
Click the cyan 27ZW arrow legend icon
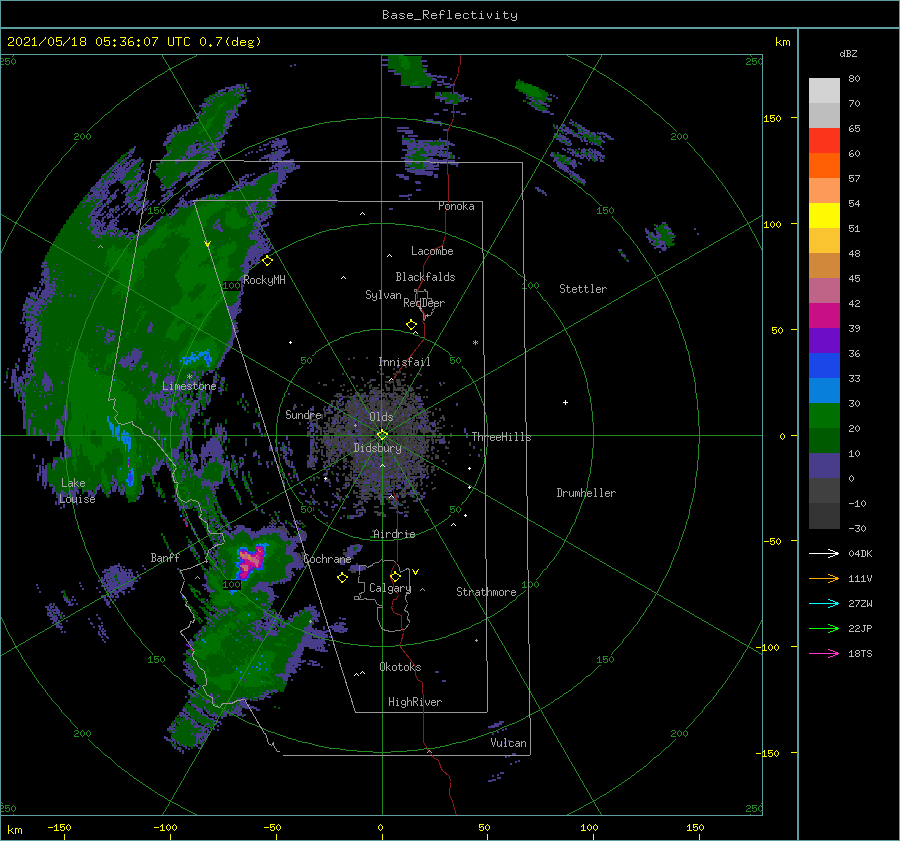pyautogui.click(x=824, y=603)
